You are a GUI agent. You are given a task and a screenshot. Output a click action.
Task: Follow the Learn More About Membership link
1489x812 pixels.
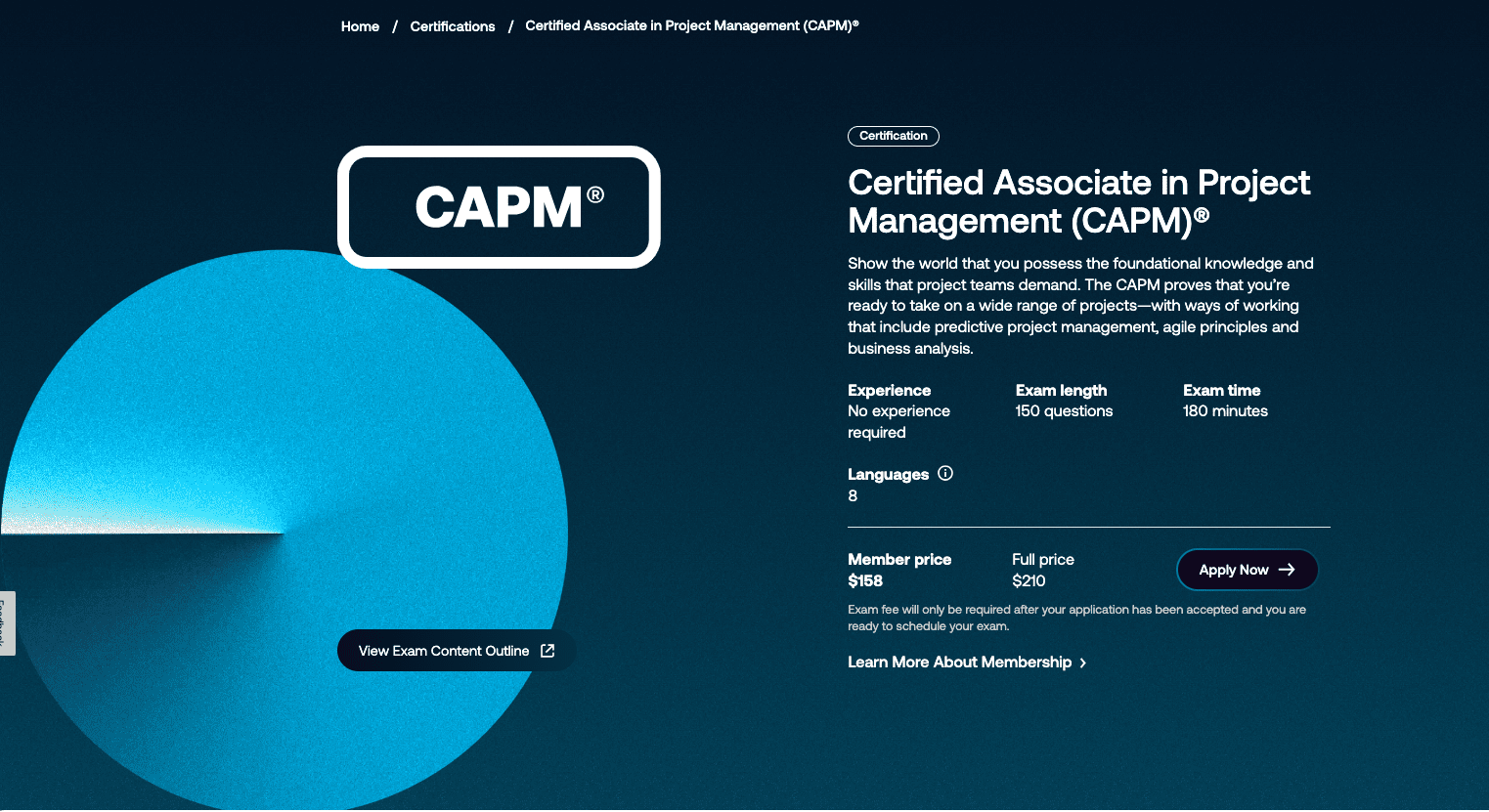click(959, 662)
